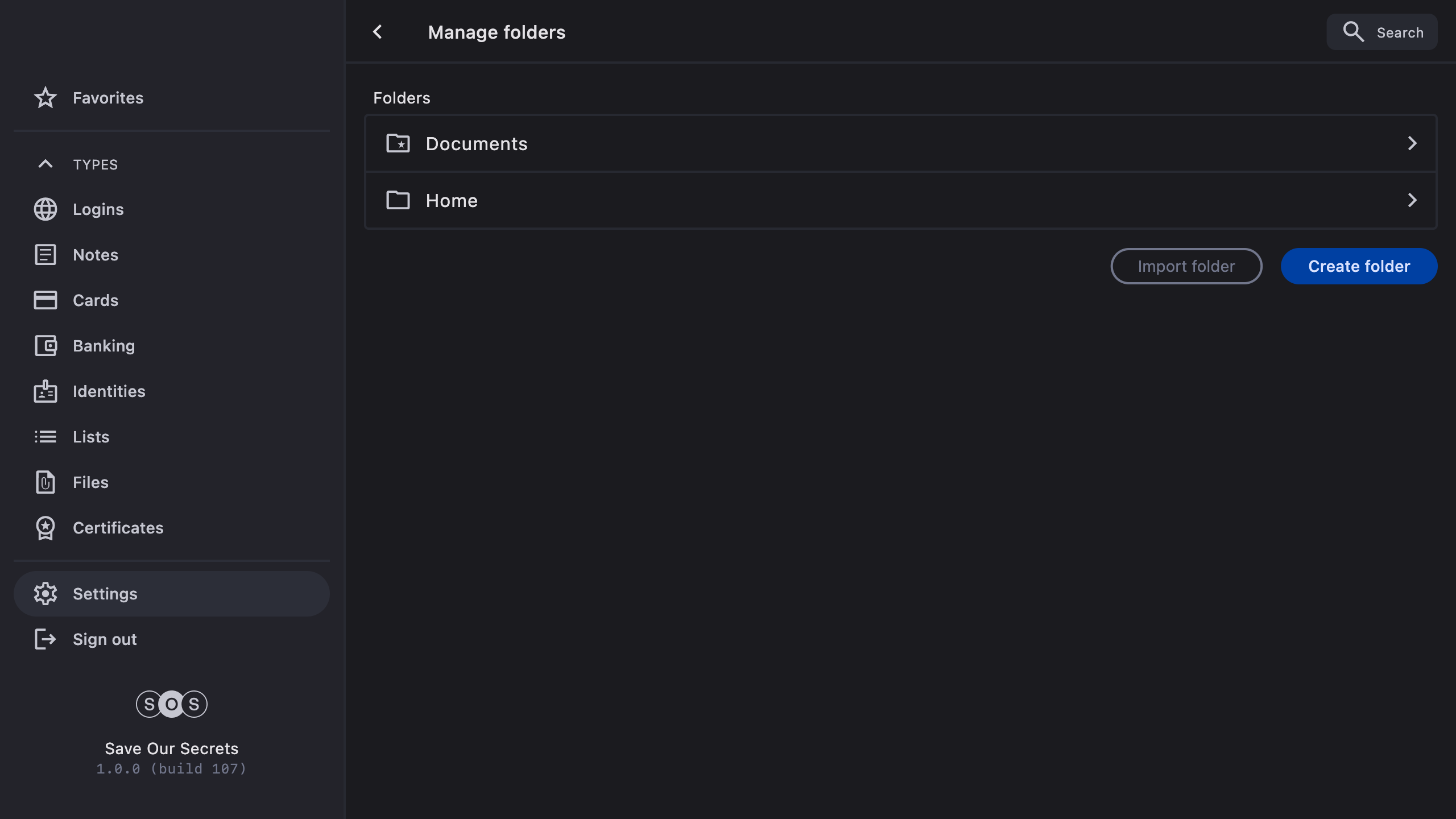Click the Files attachment icon
1456x819 pixels.
(x=45, y=482)
